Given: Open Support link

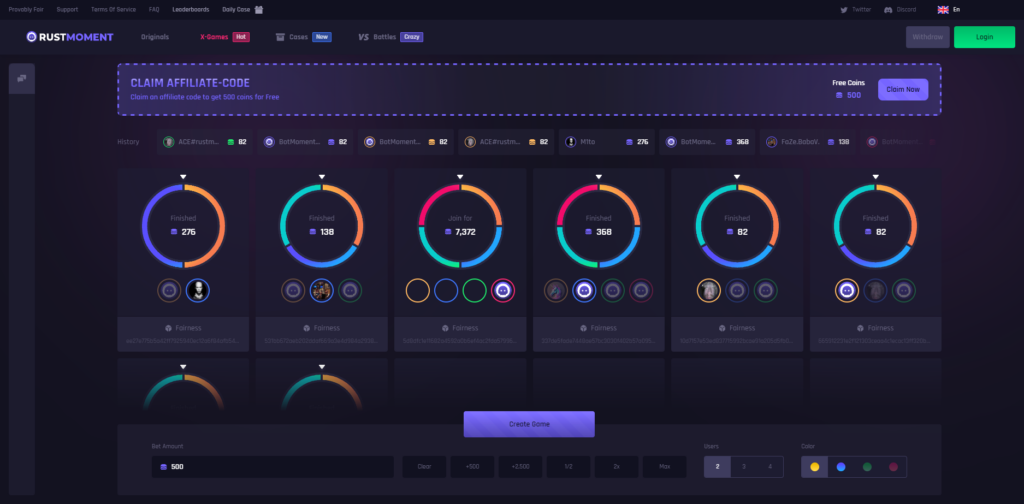Looking at the screenshot, I should pyautogui.click(x=67, y=10).
